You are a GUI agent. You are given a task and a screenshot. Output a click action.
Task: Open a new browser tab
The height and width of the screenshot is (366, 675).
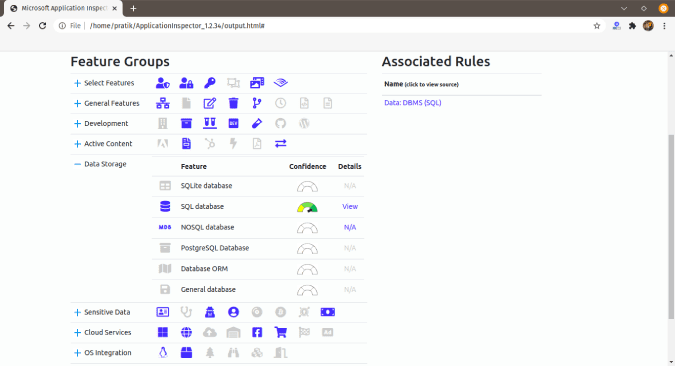coord(133,8)
